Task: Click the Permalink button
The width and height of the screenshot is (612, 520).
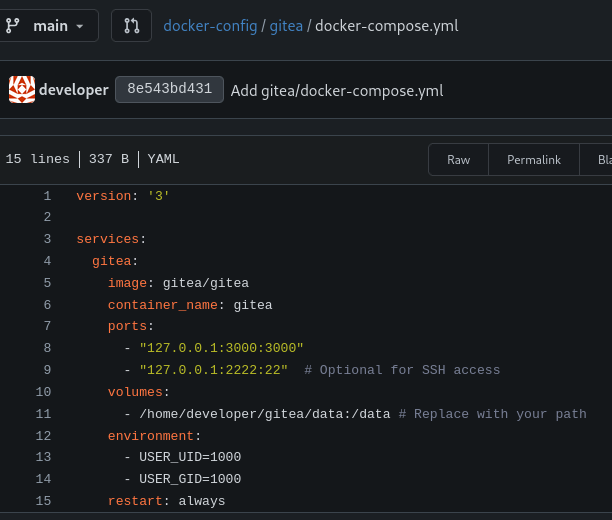Action: coord(534,160)
